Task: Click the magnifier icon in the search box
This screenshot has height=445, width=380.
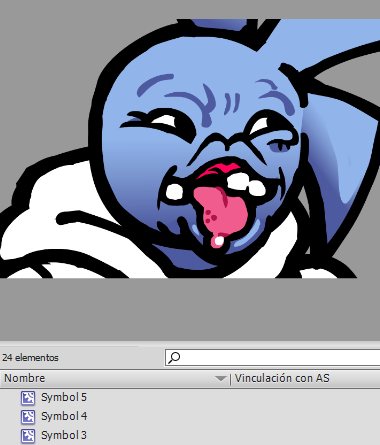Action: point(174,358)
